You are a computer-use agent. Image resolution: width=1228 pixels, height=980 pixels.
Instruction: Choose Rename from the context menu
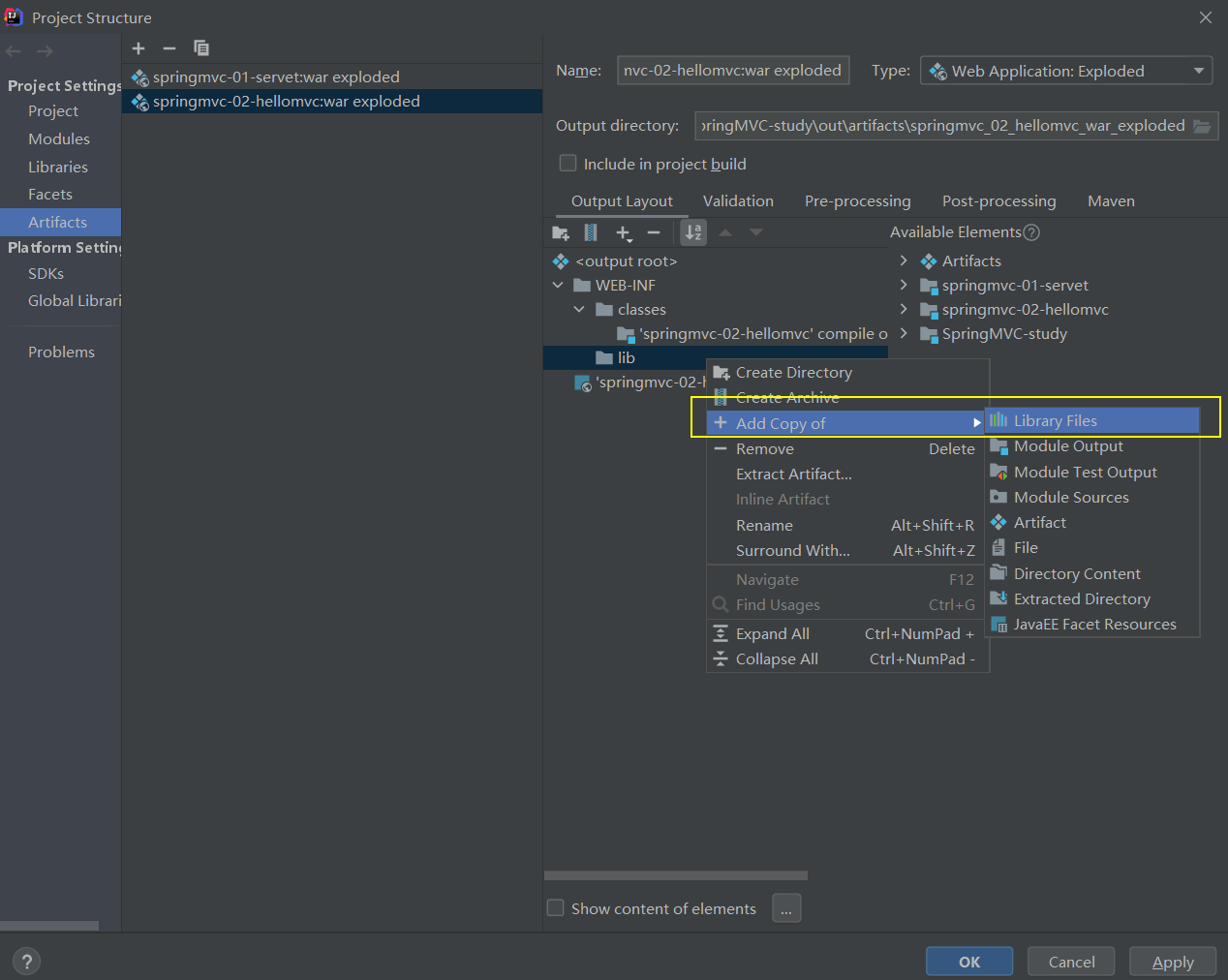[x=847, y=526]
